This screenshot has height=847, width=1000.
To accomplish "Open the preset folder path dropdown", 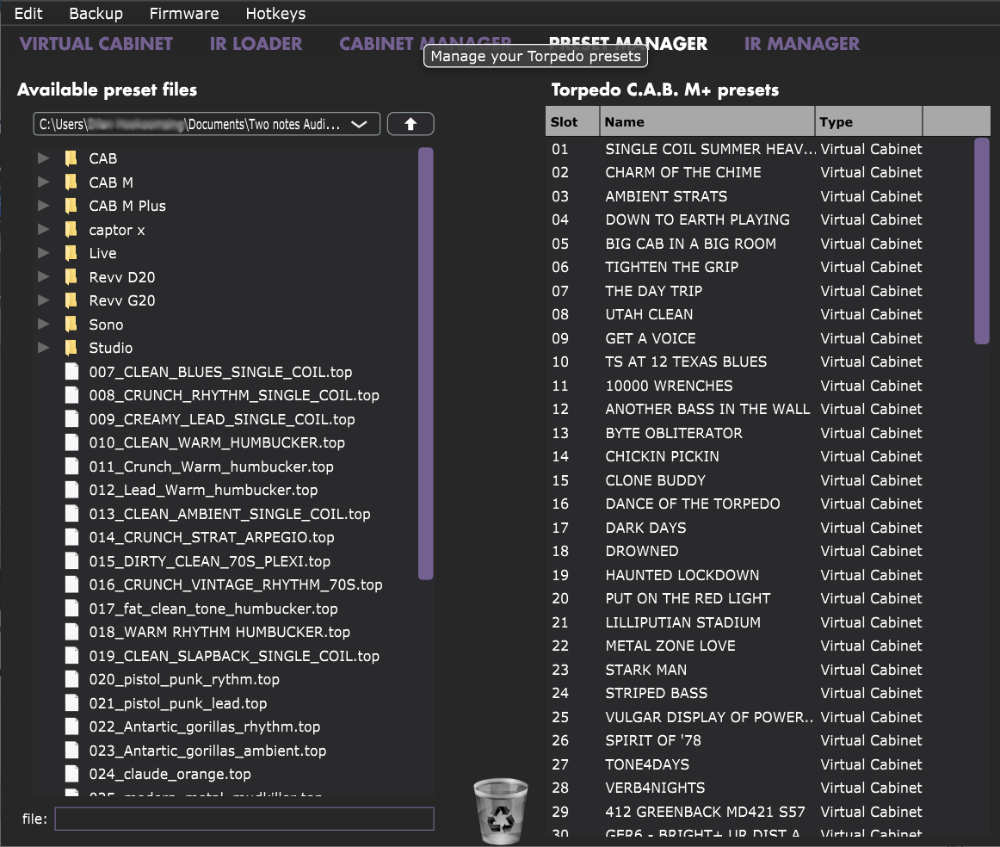I will (x=207, y=124).
